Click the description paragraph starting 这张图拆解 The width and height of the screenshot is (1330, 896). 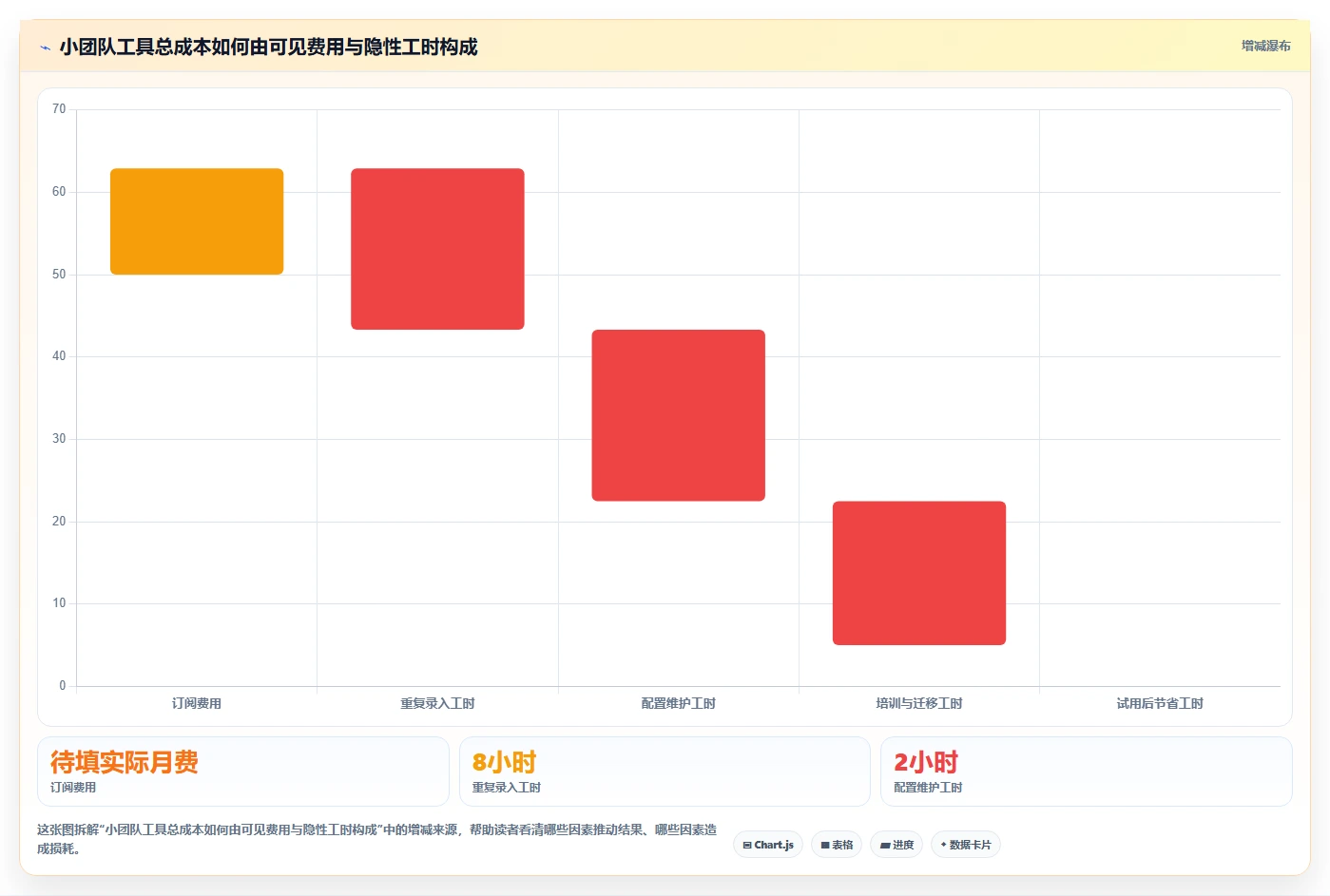click(x=377, y=839)
